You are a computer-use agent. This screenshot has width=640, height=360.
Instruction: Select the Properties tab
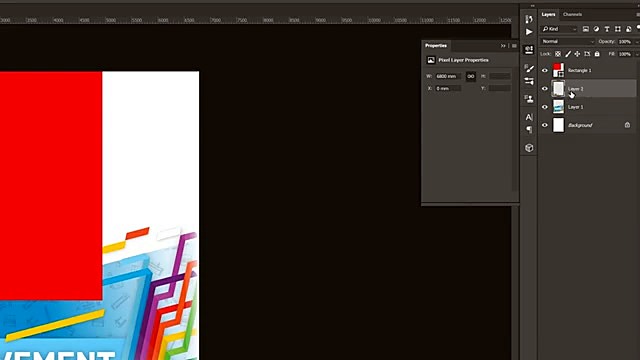436,45
